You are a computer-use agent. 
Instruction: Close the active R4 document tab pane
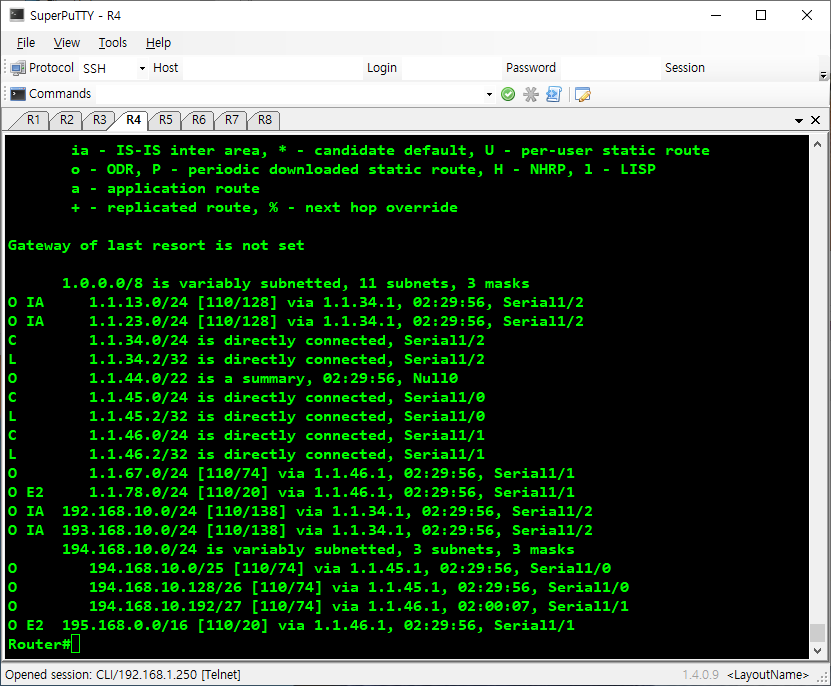tap(816, 120)
